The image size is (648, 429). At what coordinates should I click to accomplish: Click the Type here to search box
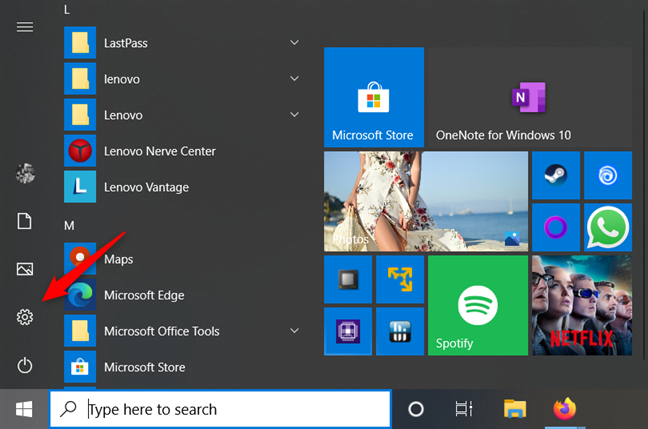(x=220, y=409)
